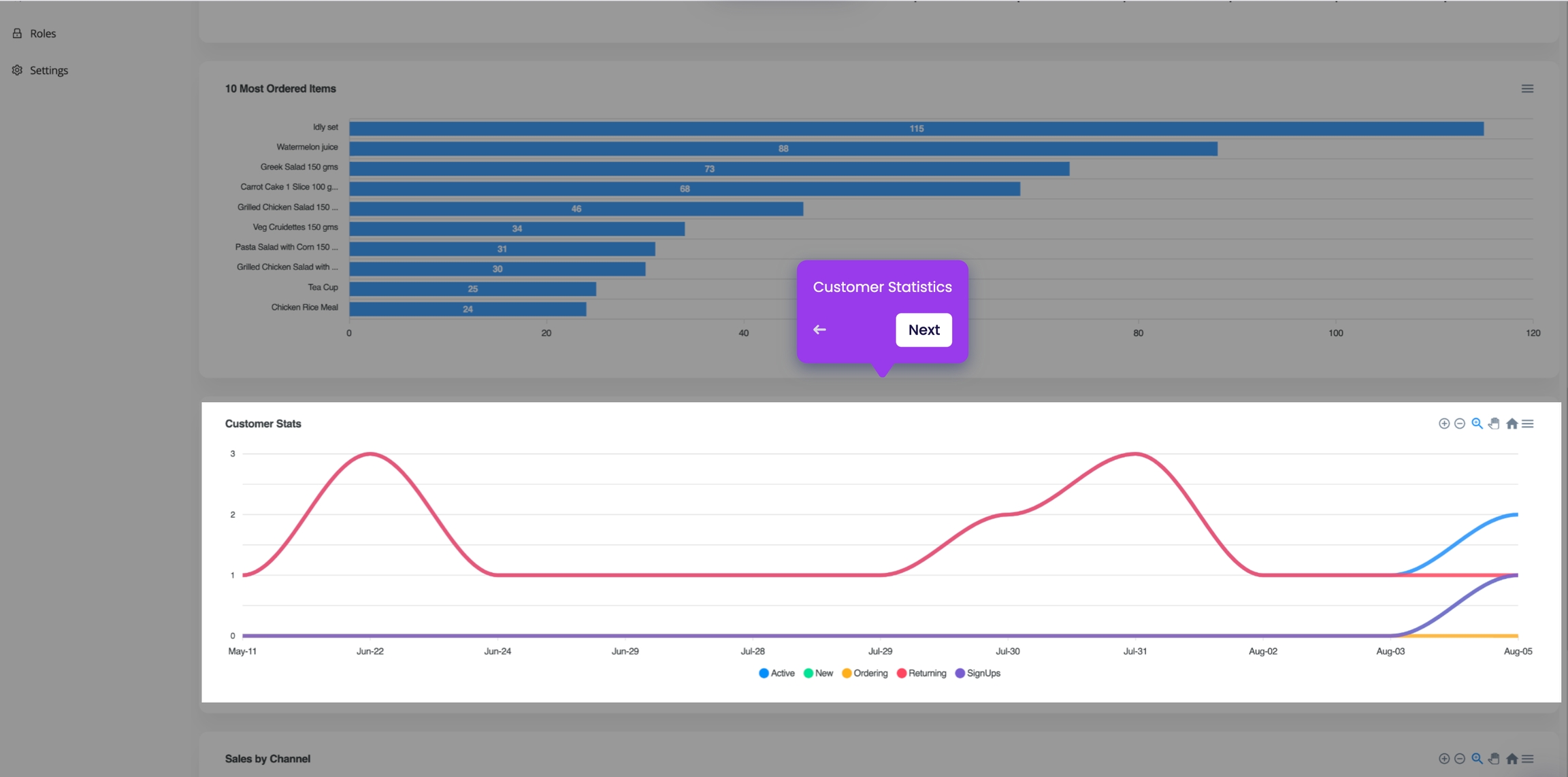The image size is (1568, 777).
Task: Zoom in on Sales by Channel chart
Action: (x=1443, y=759)
